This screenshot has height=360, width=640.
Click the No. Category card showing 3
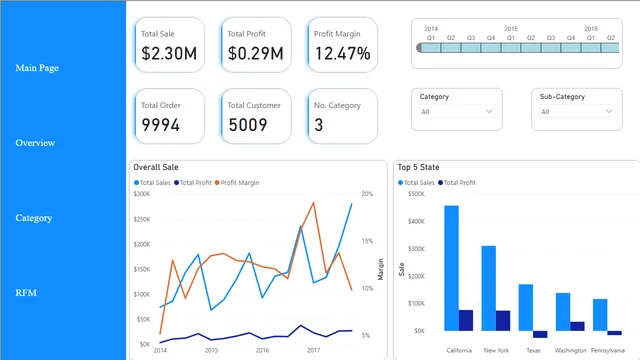(342, 116)
